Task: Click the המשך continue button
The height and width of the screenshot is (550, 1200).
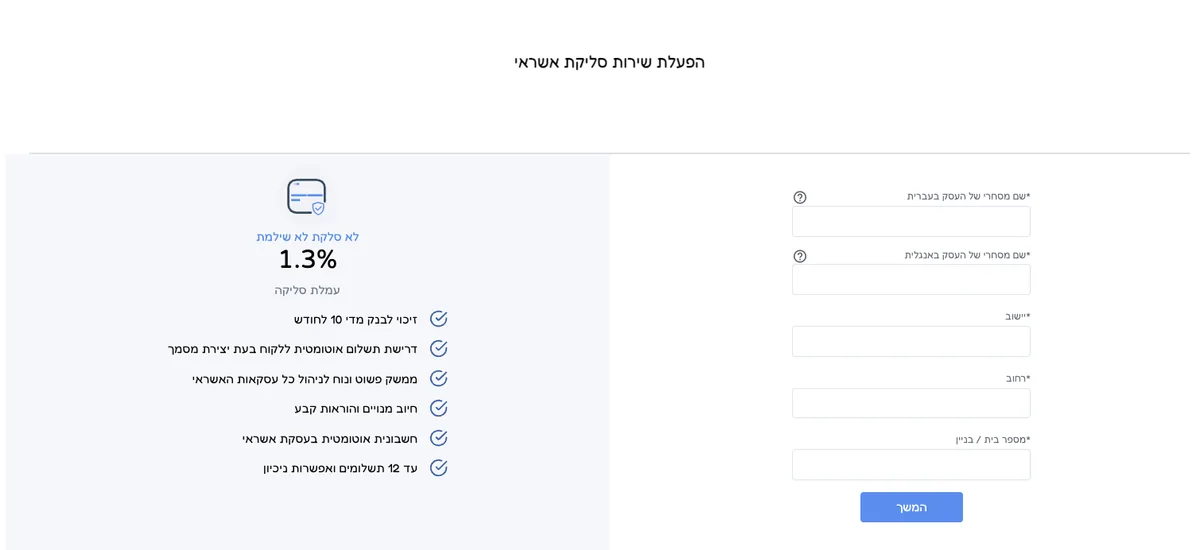Action: click(911, 507)
